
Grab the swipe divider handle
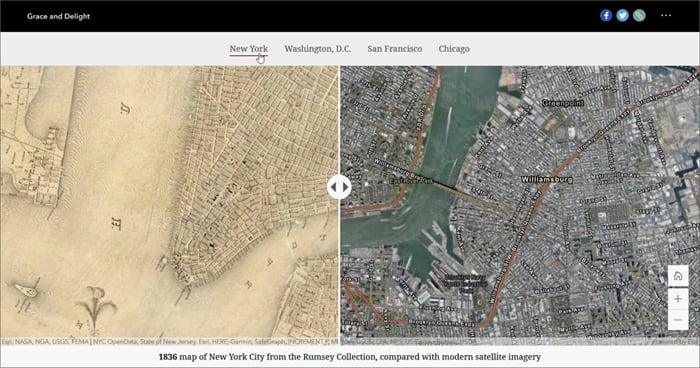point(339,187)
